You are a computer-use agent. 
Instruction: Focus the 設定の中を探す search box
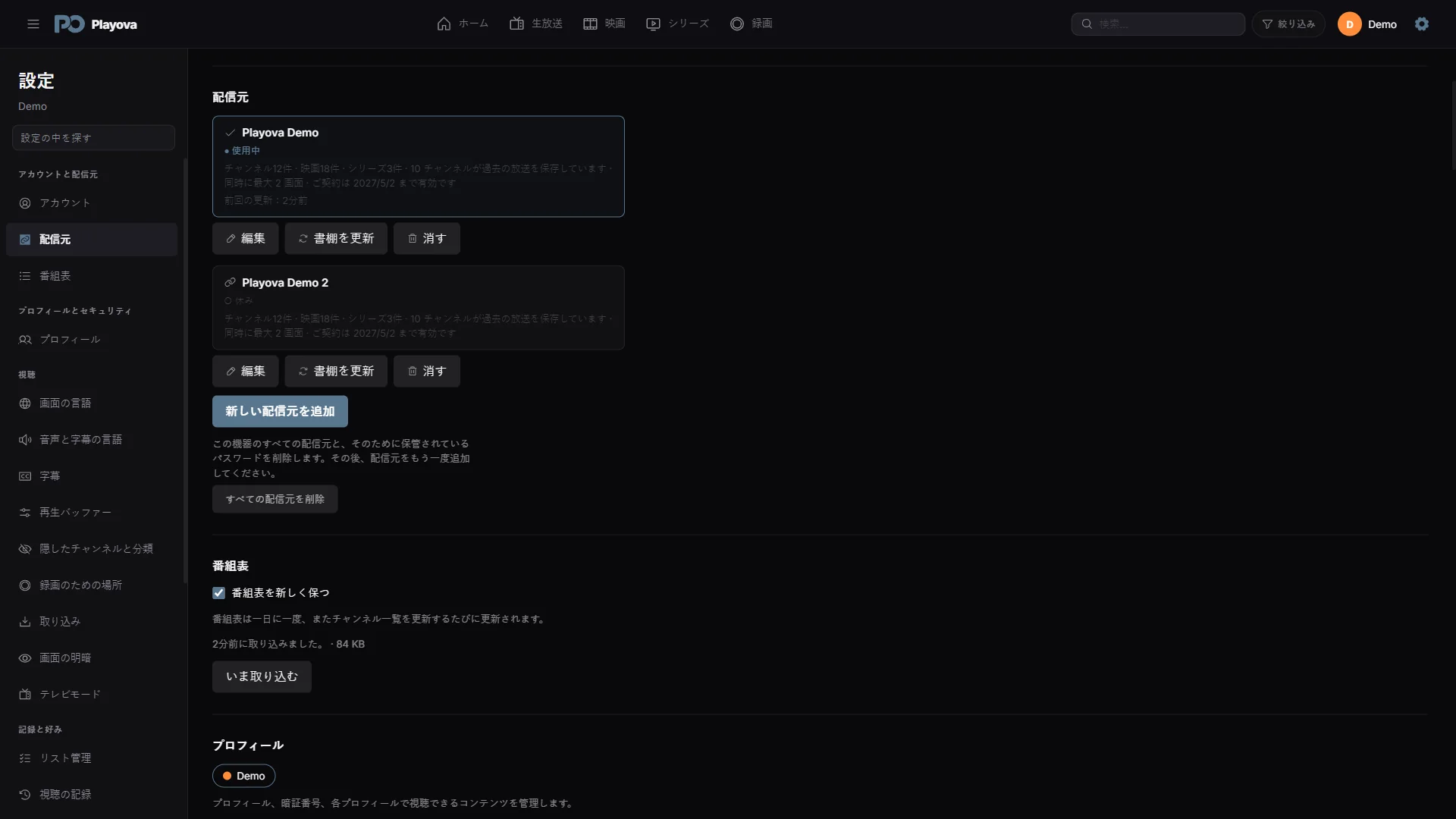(x=94, y=138)
